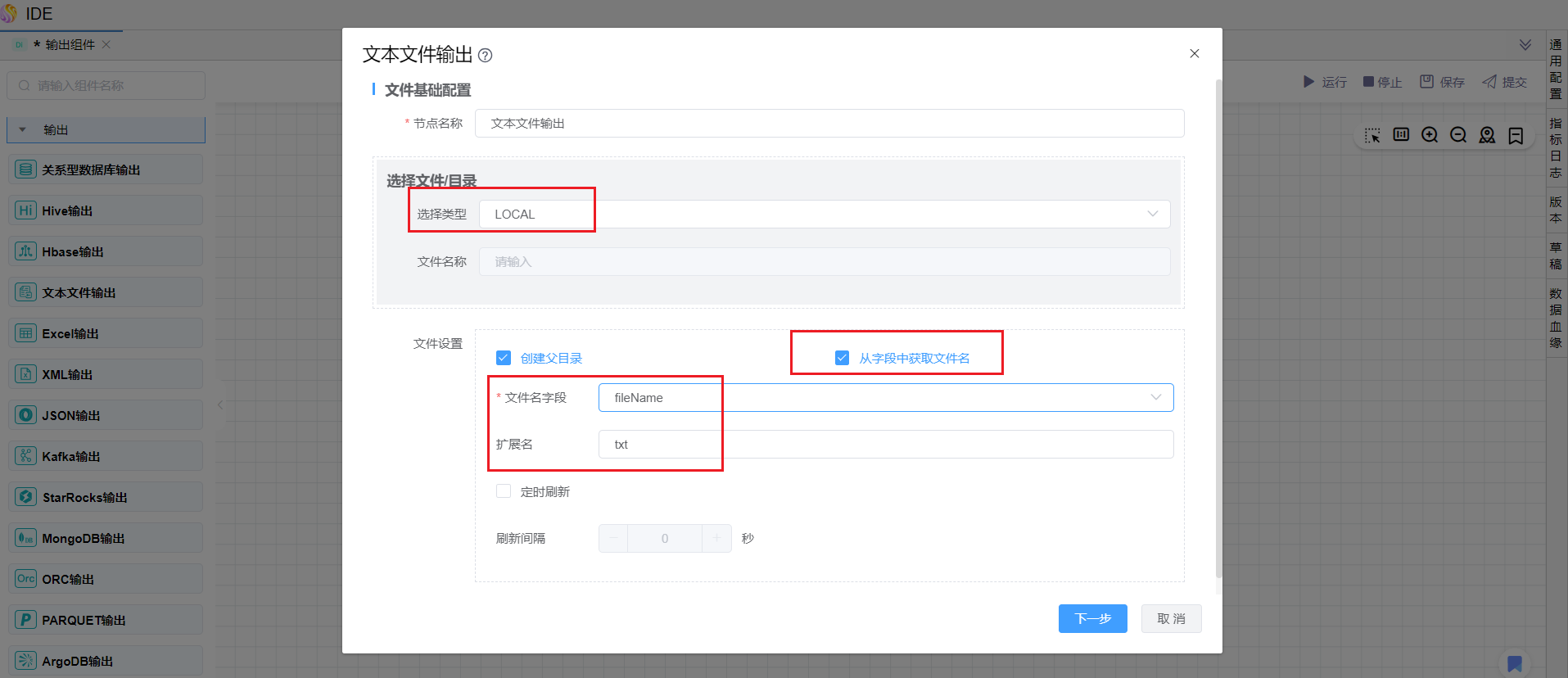Open the help icon beside 文本文件输出 title
The image size is (1568, 678).
(x=485, y=56)
